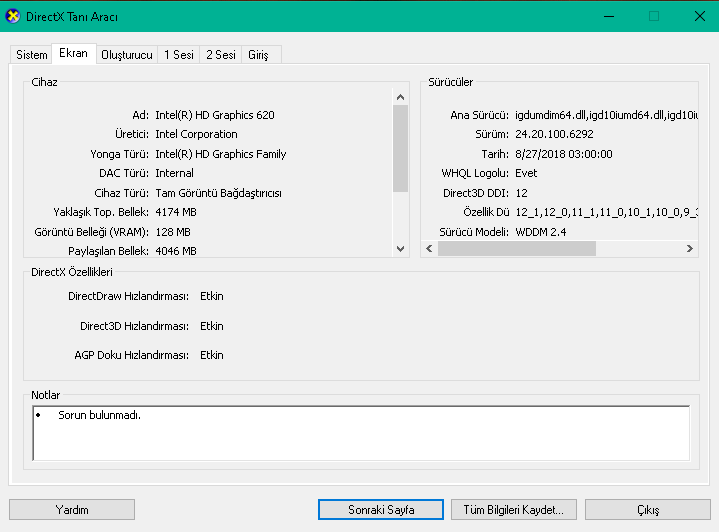Click the DirectX logo icon in title bar
Viewport: 719px width, 532px height.
point(13,17)
